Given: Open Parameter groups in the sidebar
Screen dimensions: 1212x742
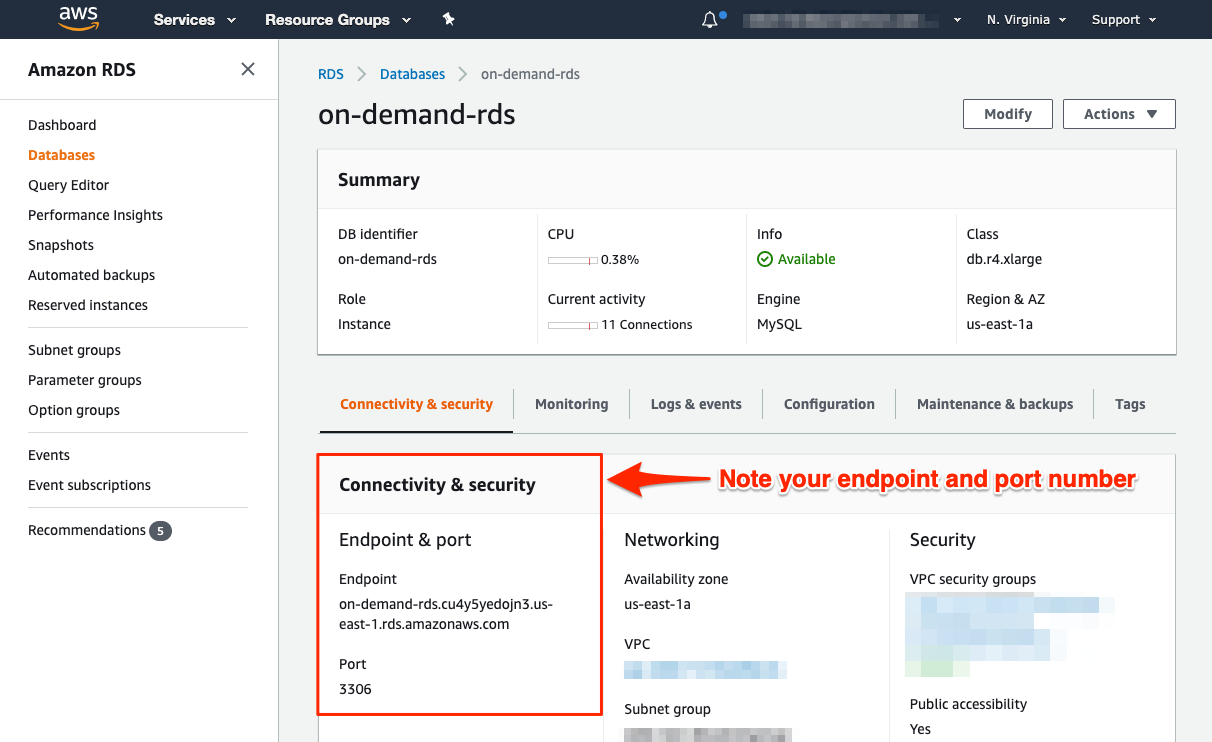Looking at the screenshot, I should pos(85,380).
